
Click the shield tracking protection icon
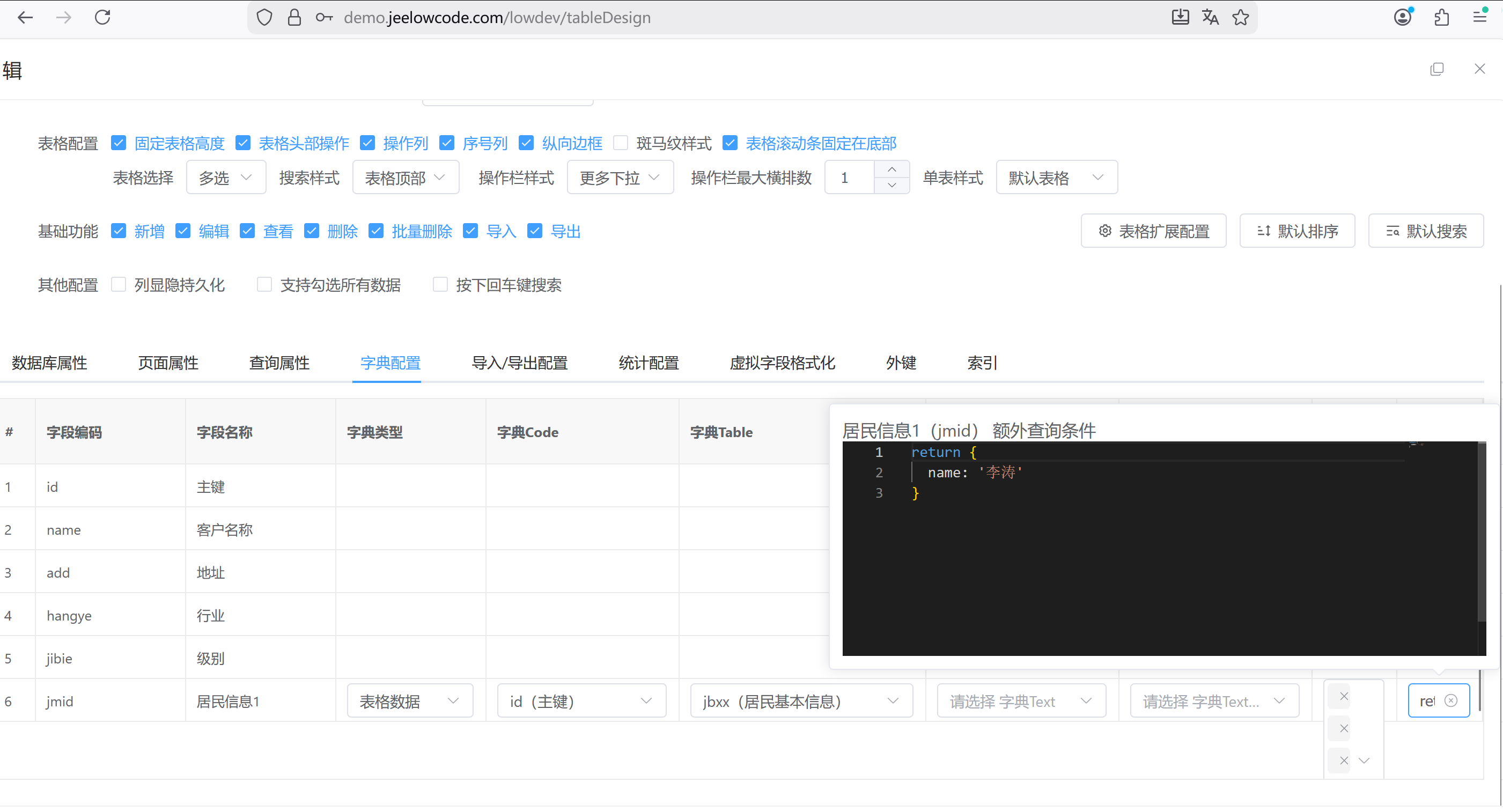tap(264, 17)
